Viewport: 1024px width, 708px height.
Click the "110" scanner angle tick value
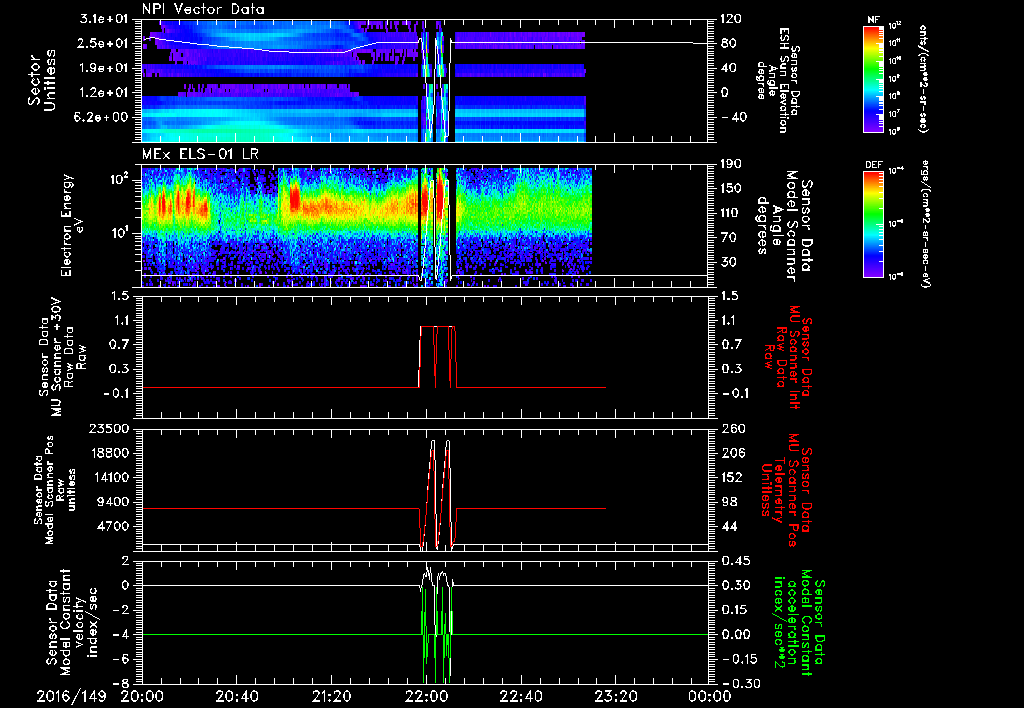[731, 213]
